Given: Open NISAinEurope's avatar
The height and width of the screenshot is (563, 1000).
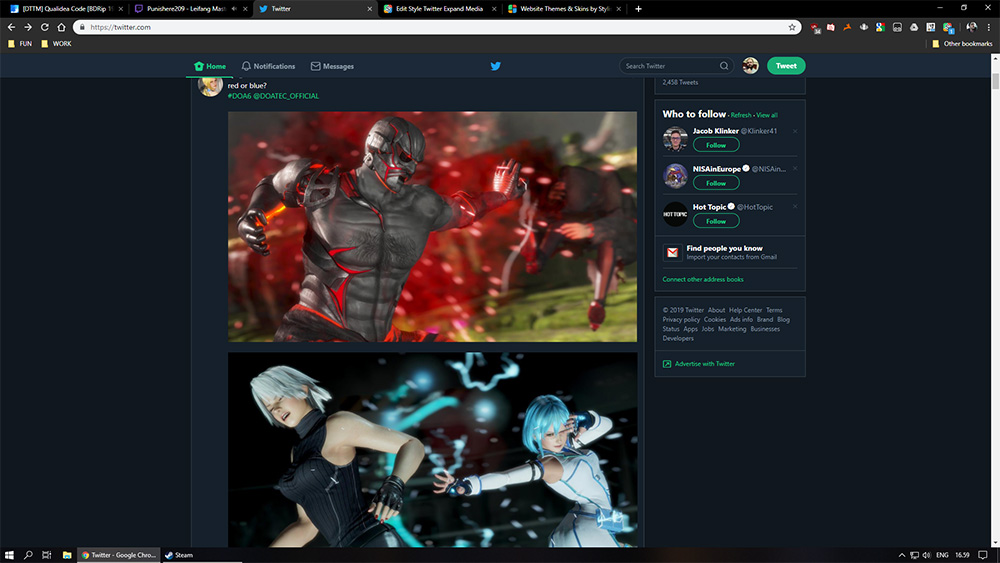Looking at the screenshot, I should coord(675,176).
